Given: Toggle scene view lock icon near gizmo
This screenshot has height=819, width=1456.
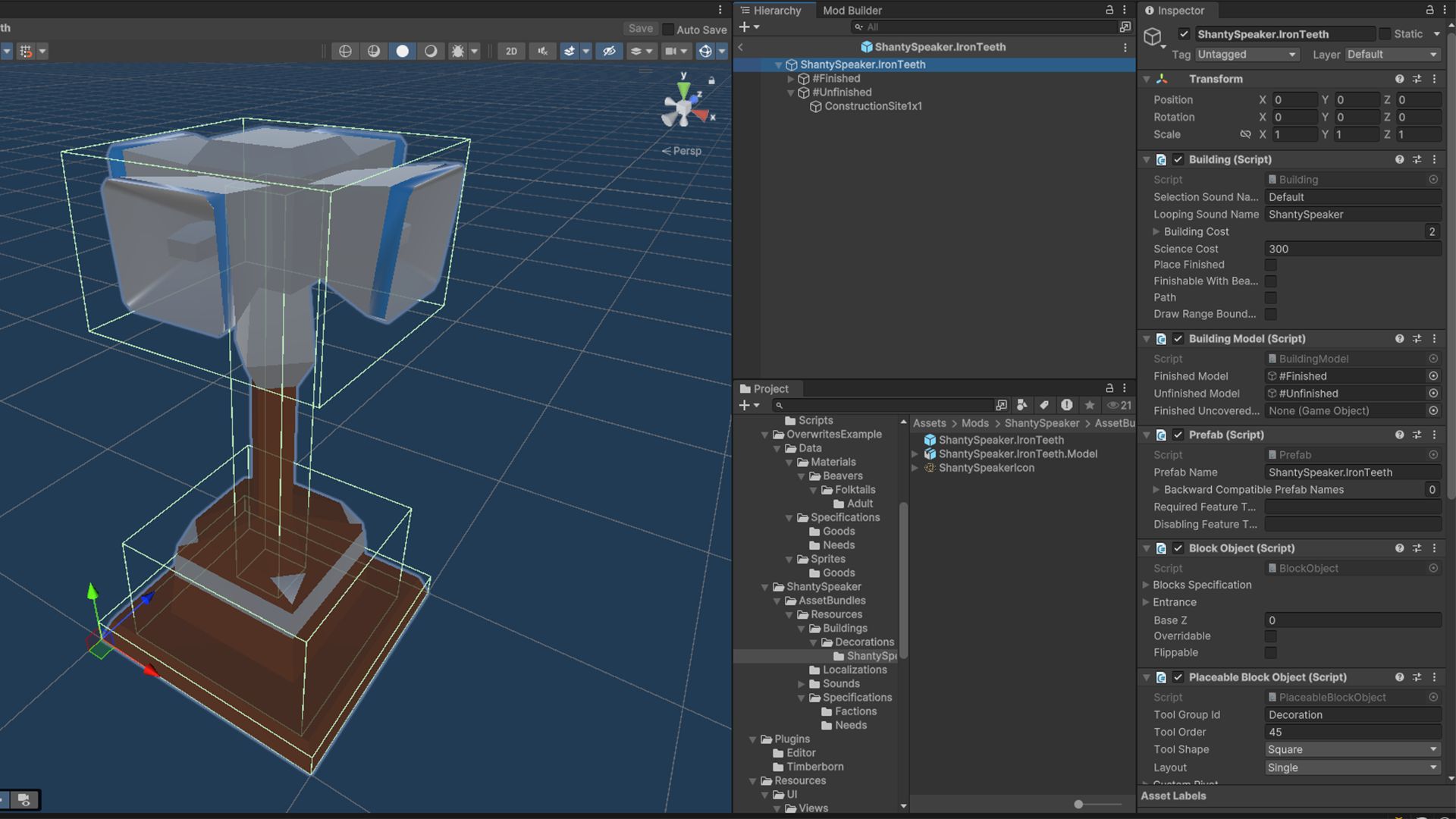Looking at the screenshot, I should [711, 80].
